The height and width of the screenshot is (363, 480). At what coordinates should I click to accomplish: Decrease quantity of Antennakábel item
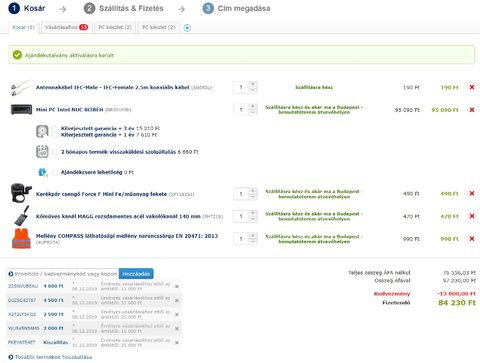coord(253,90)
